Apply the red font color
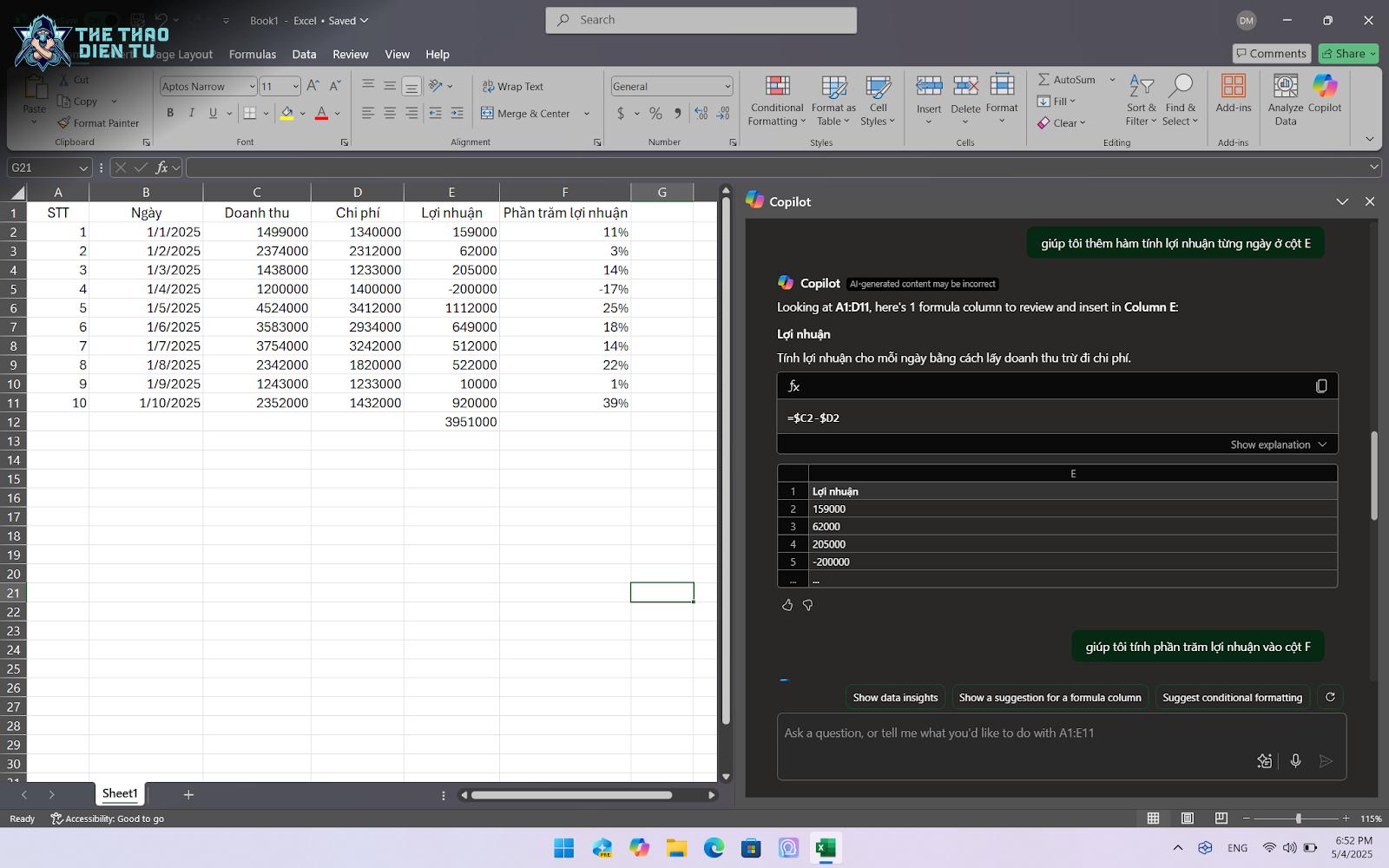Image resolution: width=1389 pixels, height=868 pixels. click(x=321, y=113)
